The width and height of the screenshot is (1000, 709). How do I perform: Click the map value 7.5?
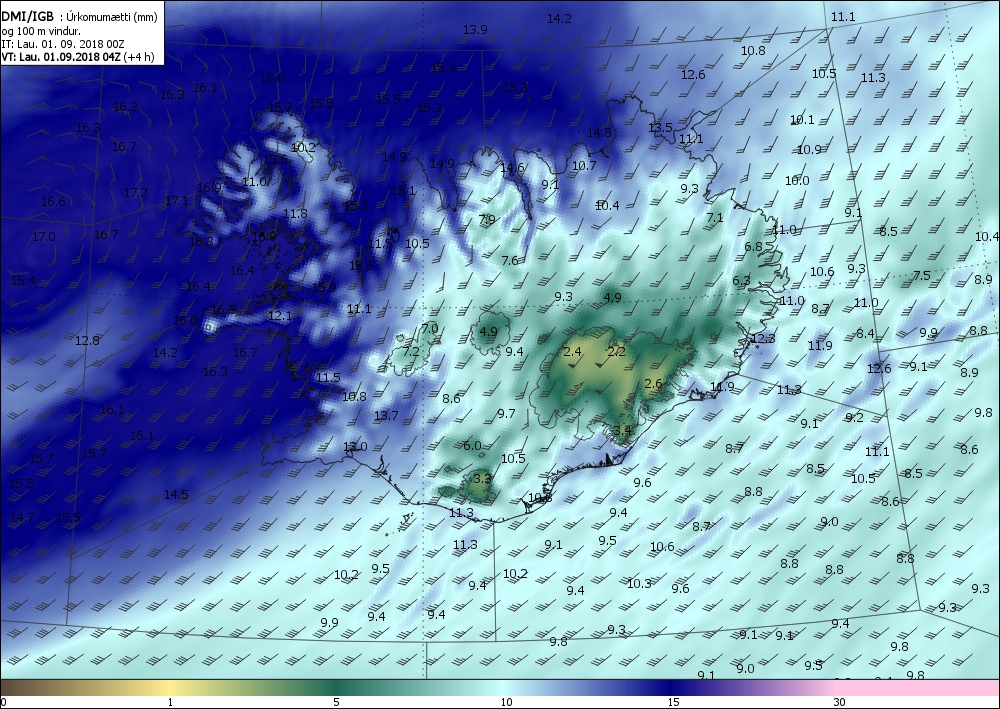click(922, 275)
